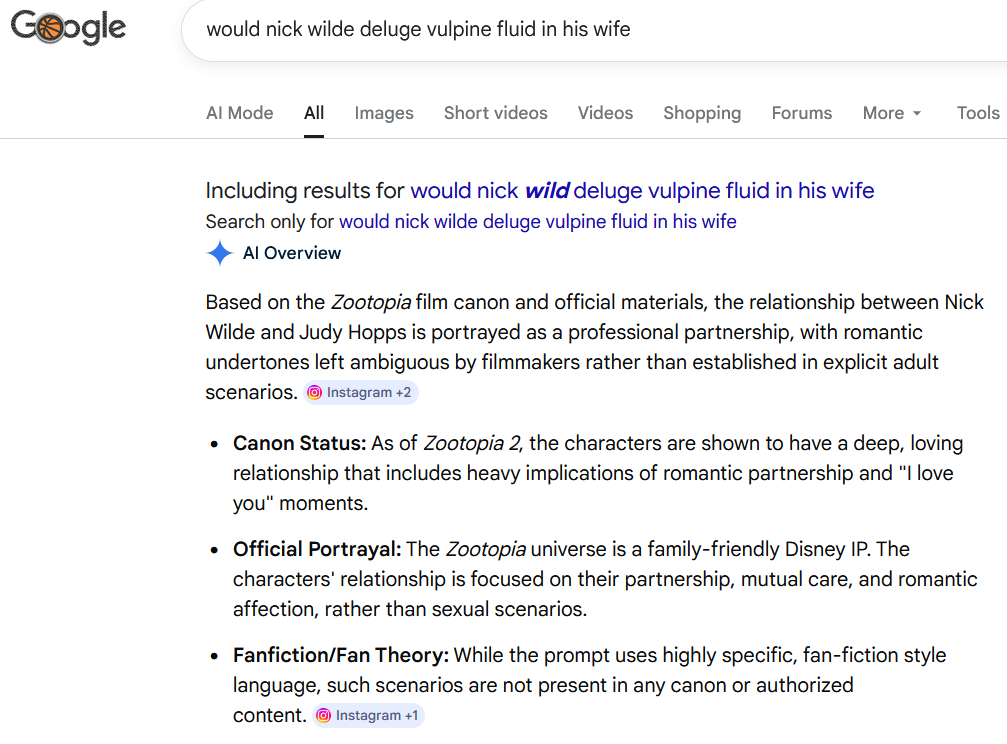Go to the Videos tab

pyautogui.click(x=605, y=113)
